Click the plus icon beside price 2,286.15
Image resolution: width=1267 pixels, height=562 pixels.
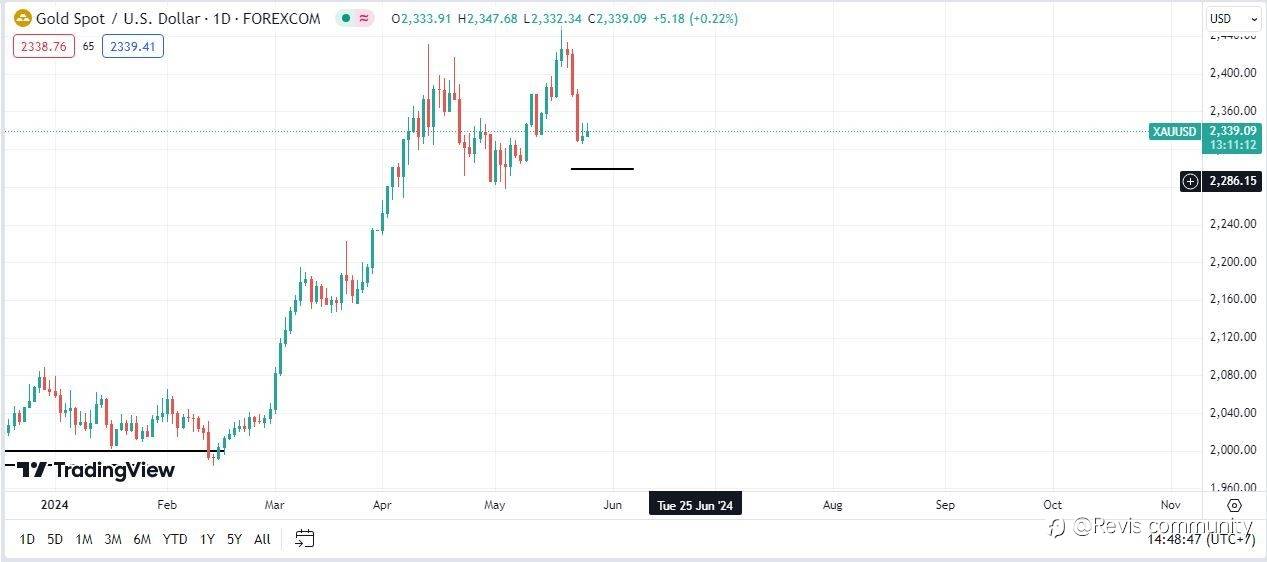(x=1190, y=181)
